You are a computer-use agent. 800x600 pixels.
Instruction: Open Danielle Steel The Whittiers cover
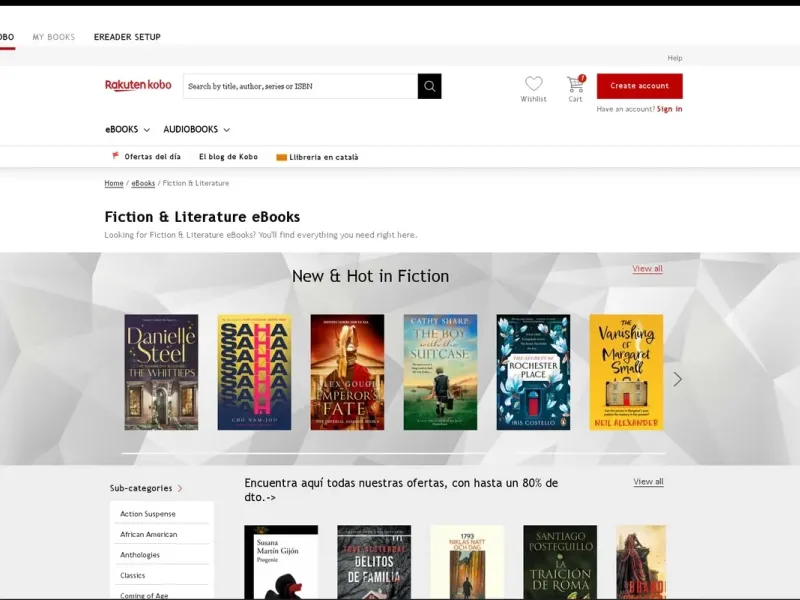[x=161, y=372]
